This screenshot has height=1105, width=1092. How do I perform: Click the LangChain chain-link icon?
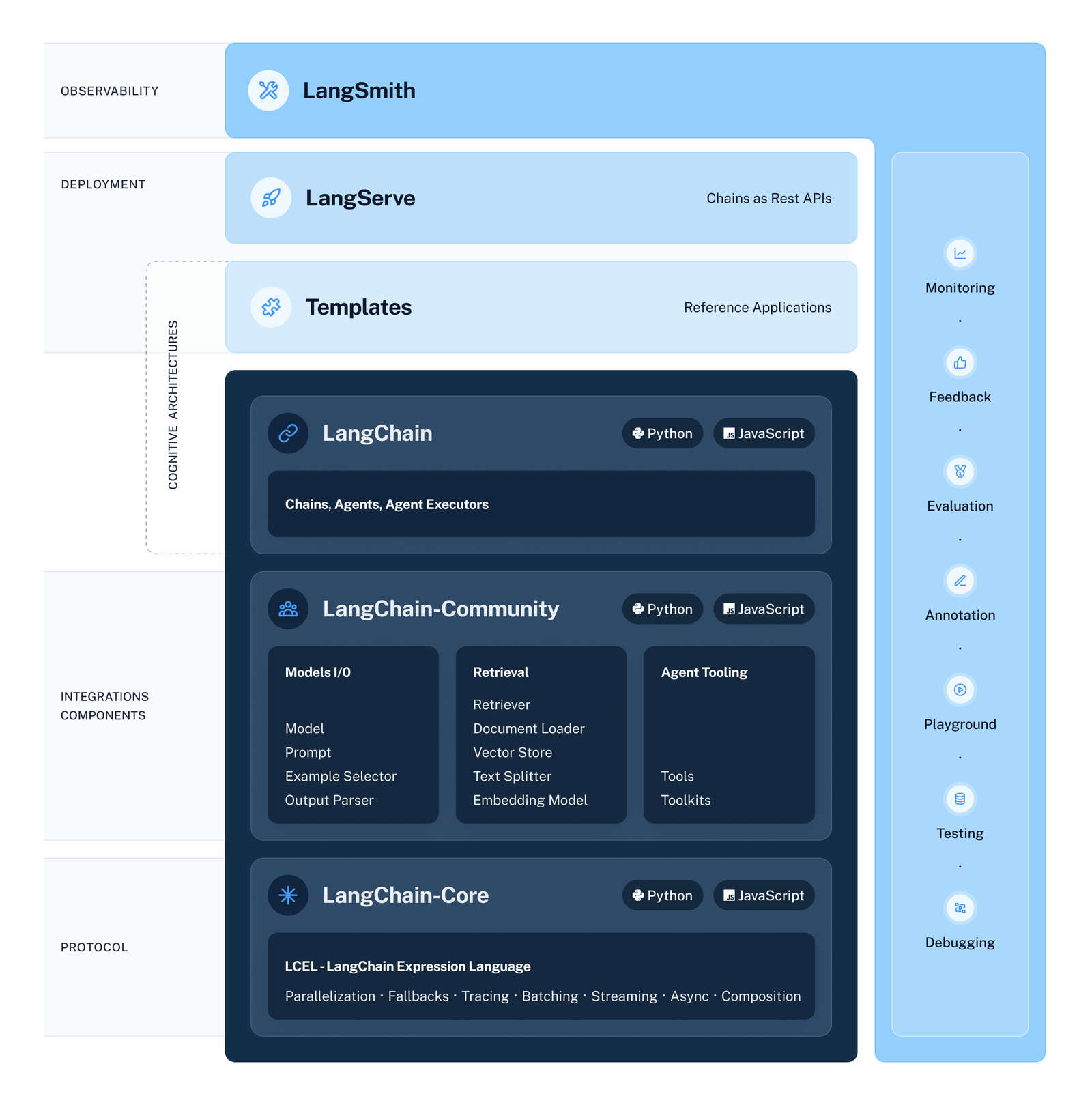click(x=287, y=433)
